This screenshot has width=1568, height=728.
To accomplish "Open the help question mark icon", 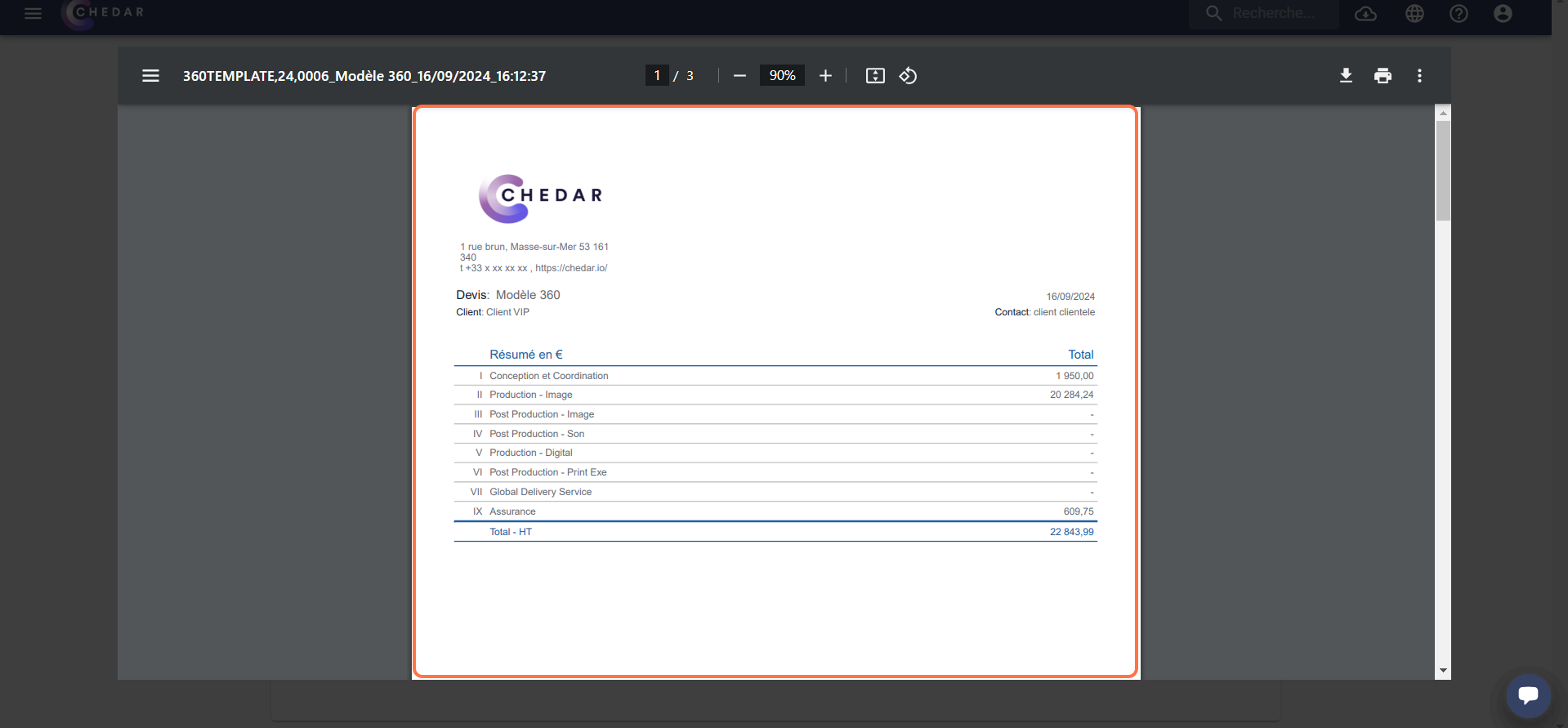I will click(1459, 13).
